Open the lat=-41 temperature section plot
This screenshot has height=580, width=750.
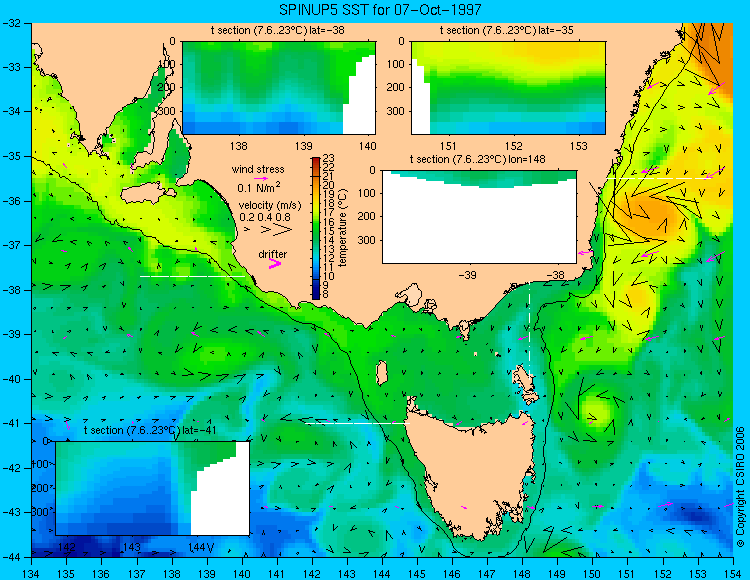153,488
